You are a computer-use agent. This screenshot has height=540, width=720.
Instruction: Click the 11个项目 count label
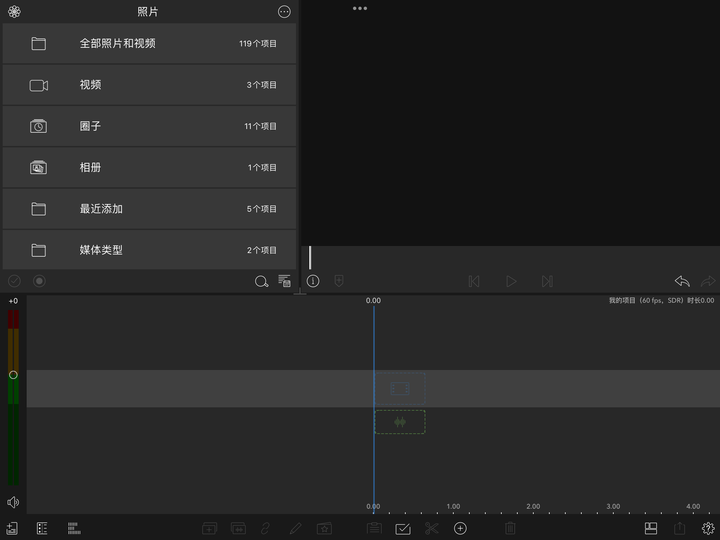[260, 126]
